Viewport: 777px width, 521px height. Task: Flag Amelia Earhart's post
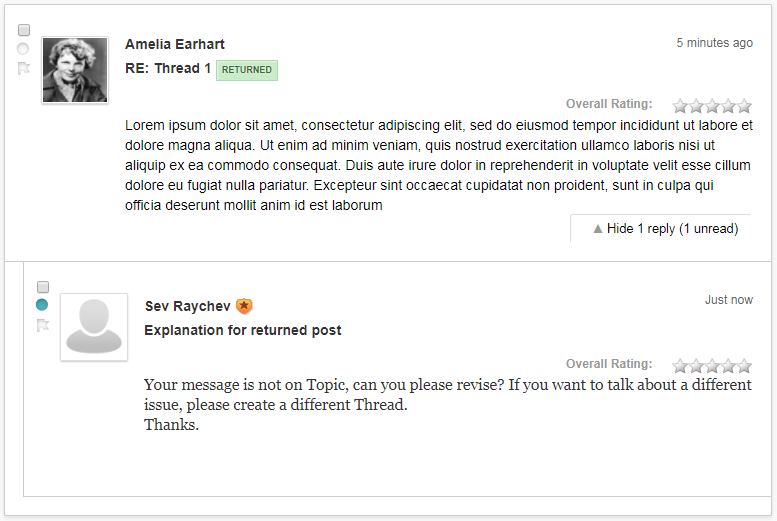click(23, 68)
